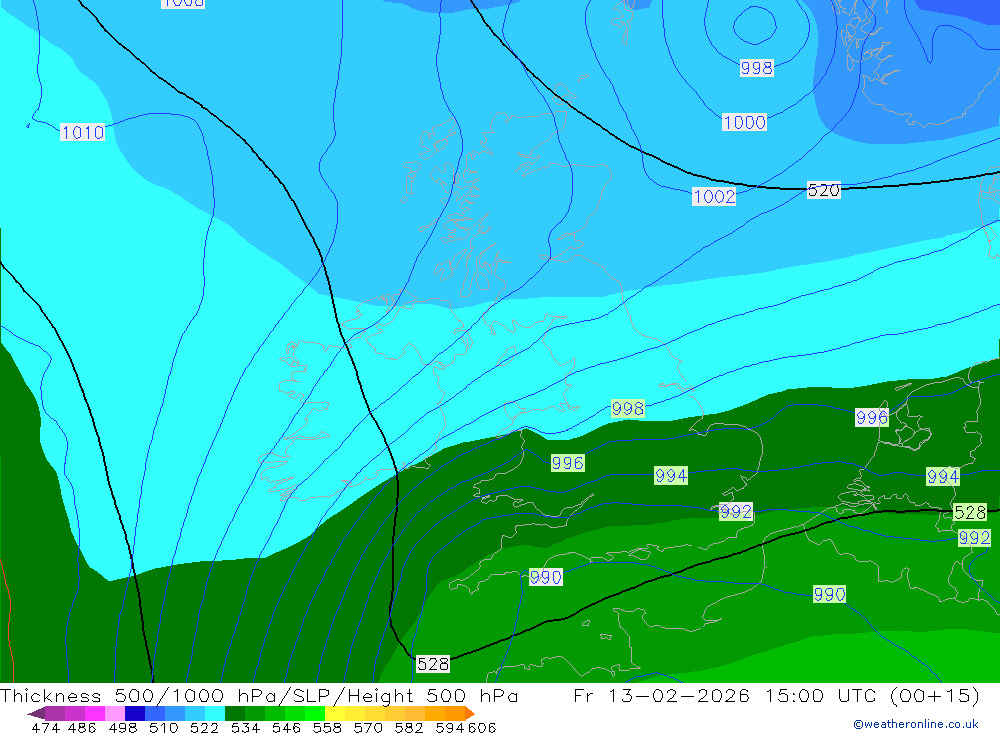Click the 1010 pressure isobar label

(x=82, y=132)
